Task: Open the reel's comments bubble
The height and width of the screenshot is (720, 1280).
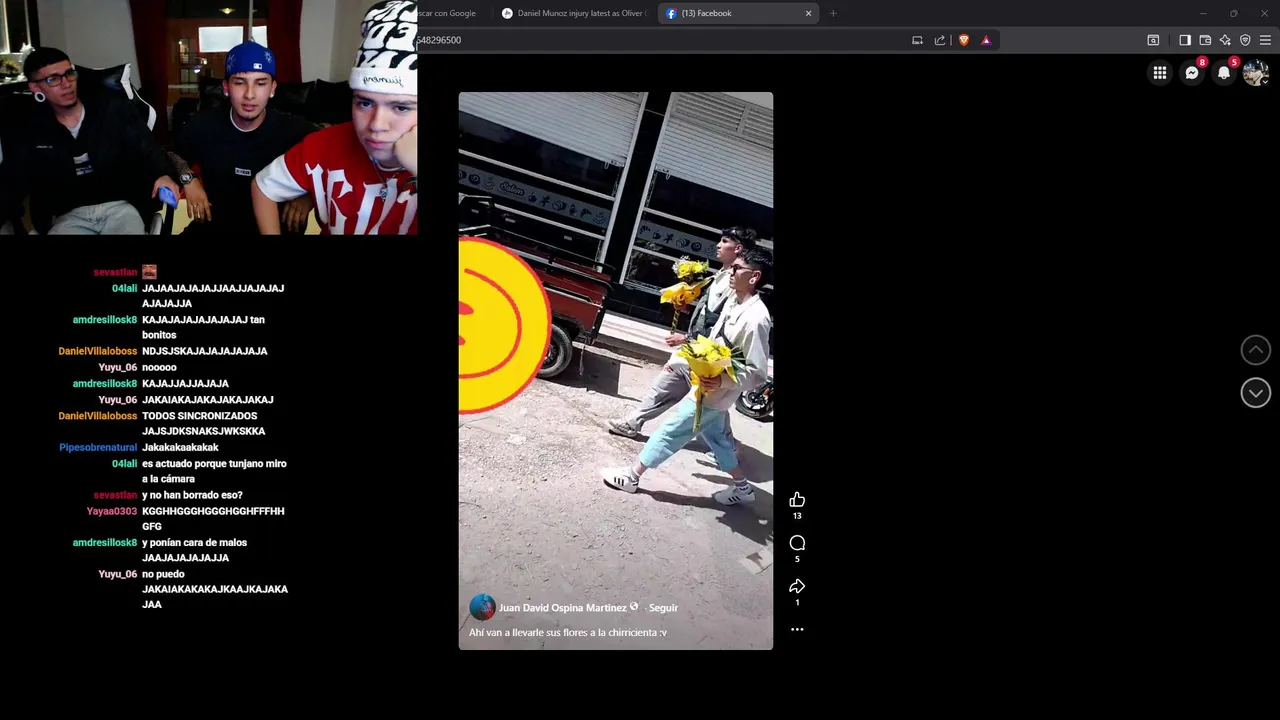Action: point(797,543)
